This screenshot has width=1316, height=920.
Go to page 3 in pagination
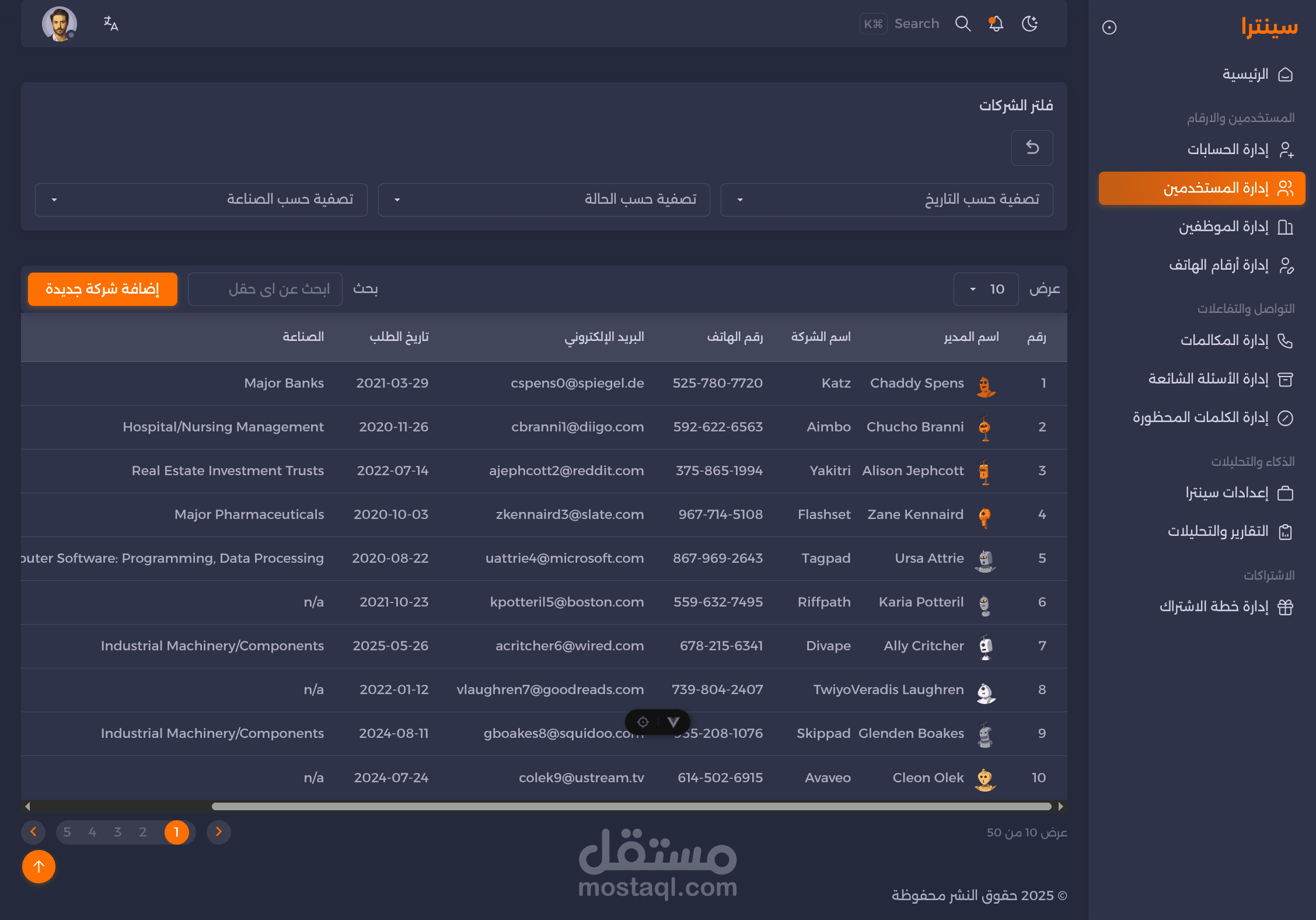[117, 832]
